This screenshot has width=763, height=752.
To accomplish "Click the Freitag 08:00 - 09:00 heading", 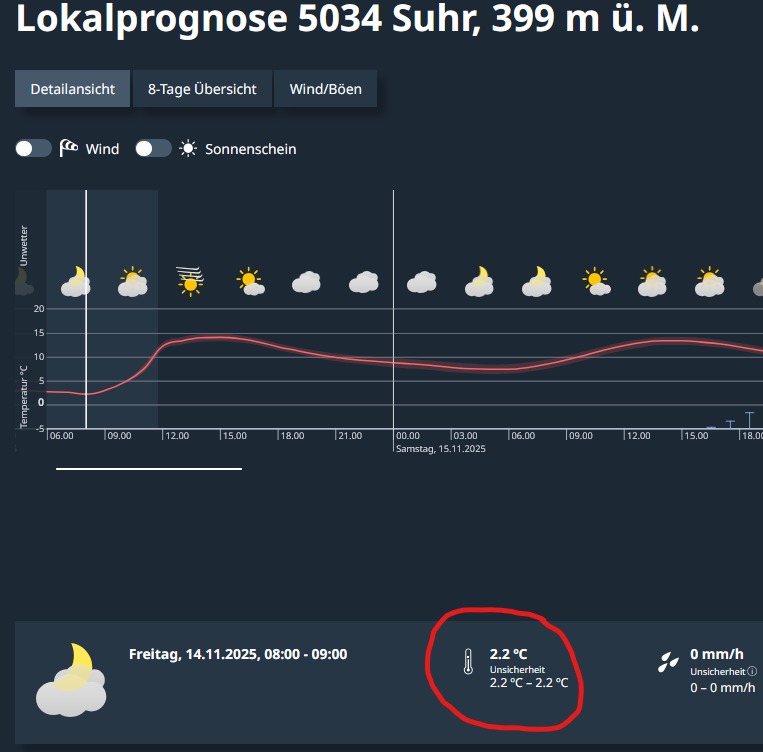I will tap(238, 654).
